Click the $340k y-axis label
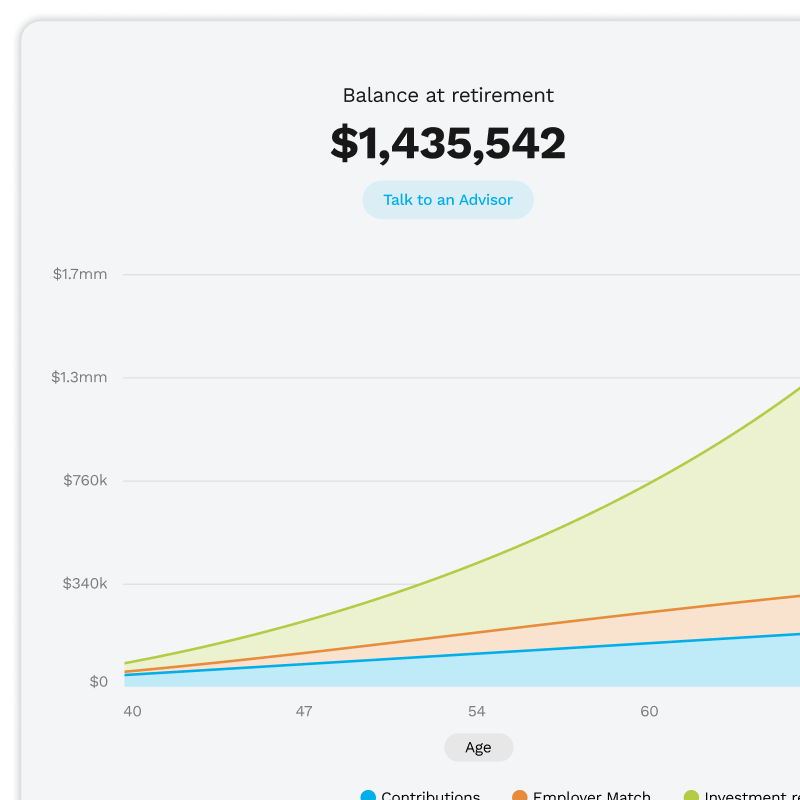This screenshot has height=800, width=800. [x=85, y=583]
